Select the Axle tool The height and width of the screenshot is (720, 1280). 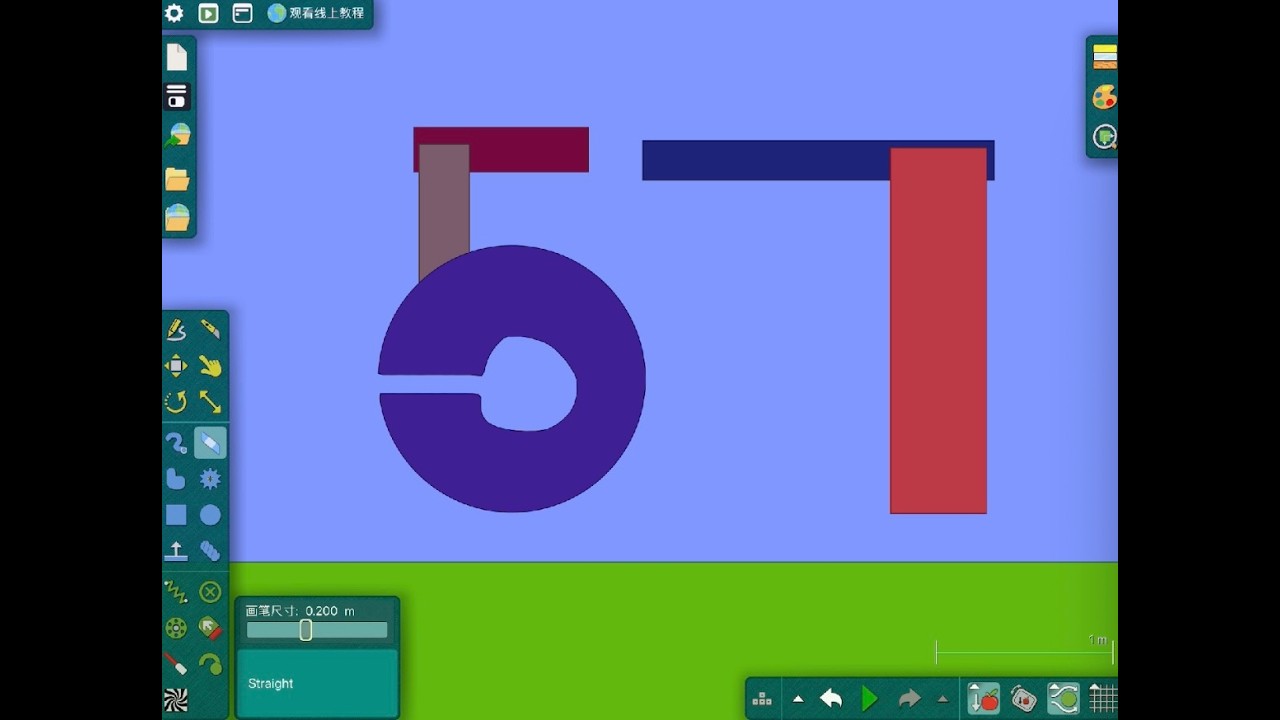click(176, 628)
